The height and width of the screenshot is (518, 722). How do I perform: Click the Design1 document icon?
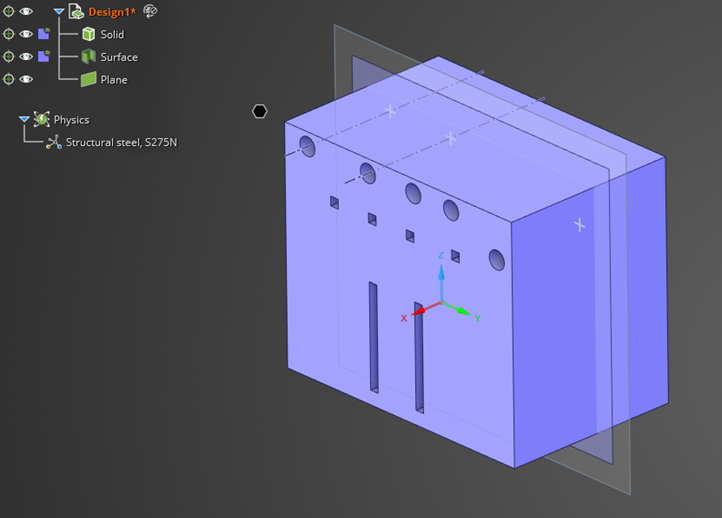point(76,12)
